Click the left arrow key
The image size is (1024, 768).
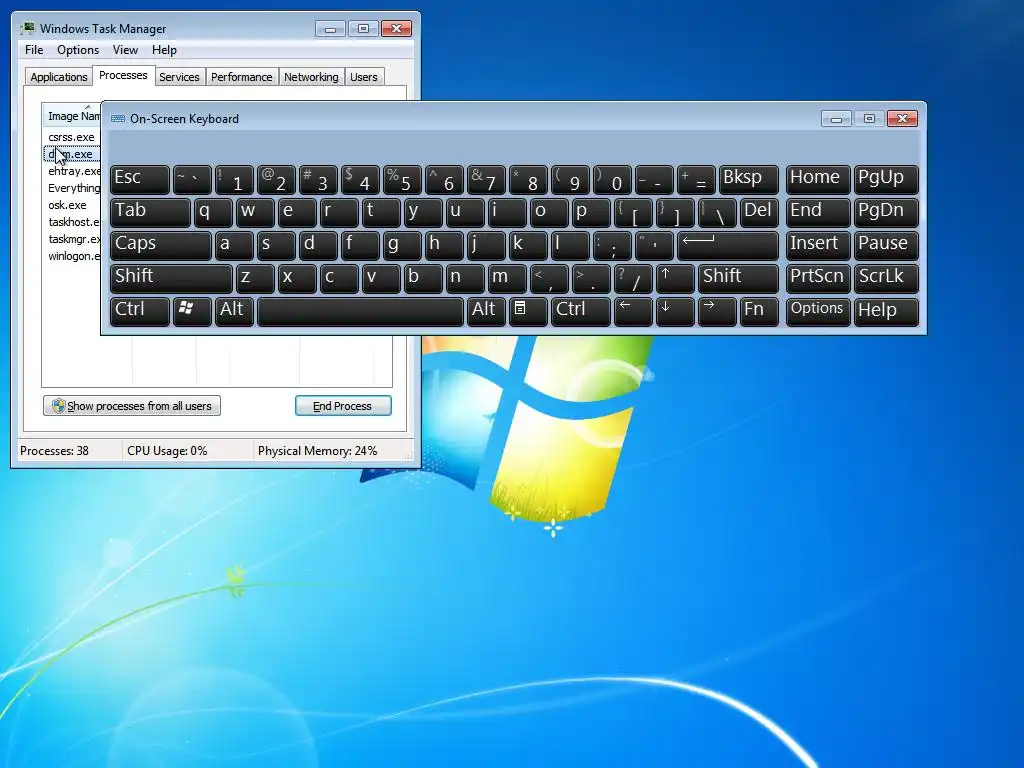click(x=633, y=310)
